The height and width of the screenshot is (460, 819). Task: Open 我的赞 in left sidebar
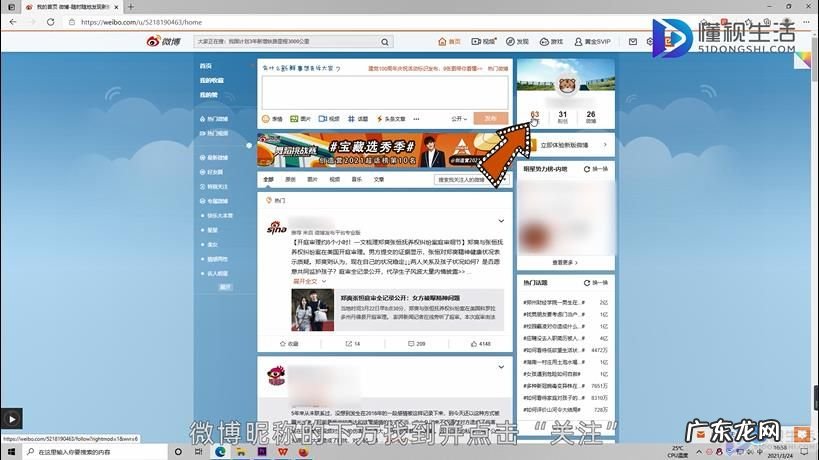pyautogui.click(x=208, y=95)
